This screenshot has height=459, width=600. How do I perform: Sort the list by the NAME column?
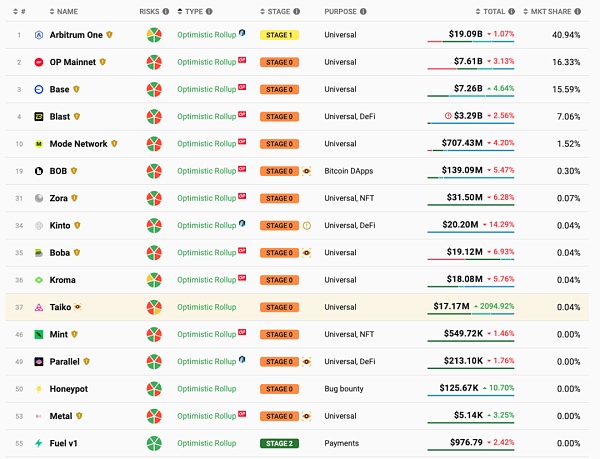66,11
